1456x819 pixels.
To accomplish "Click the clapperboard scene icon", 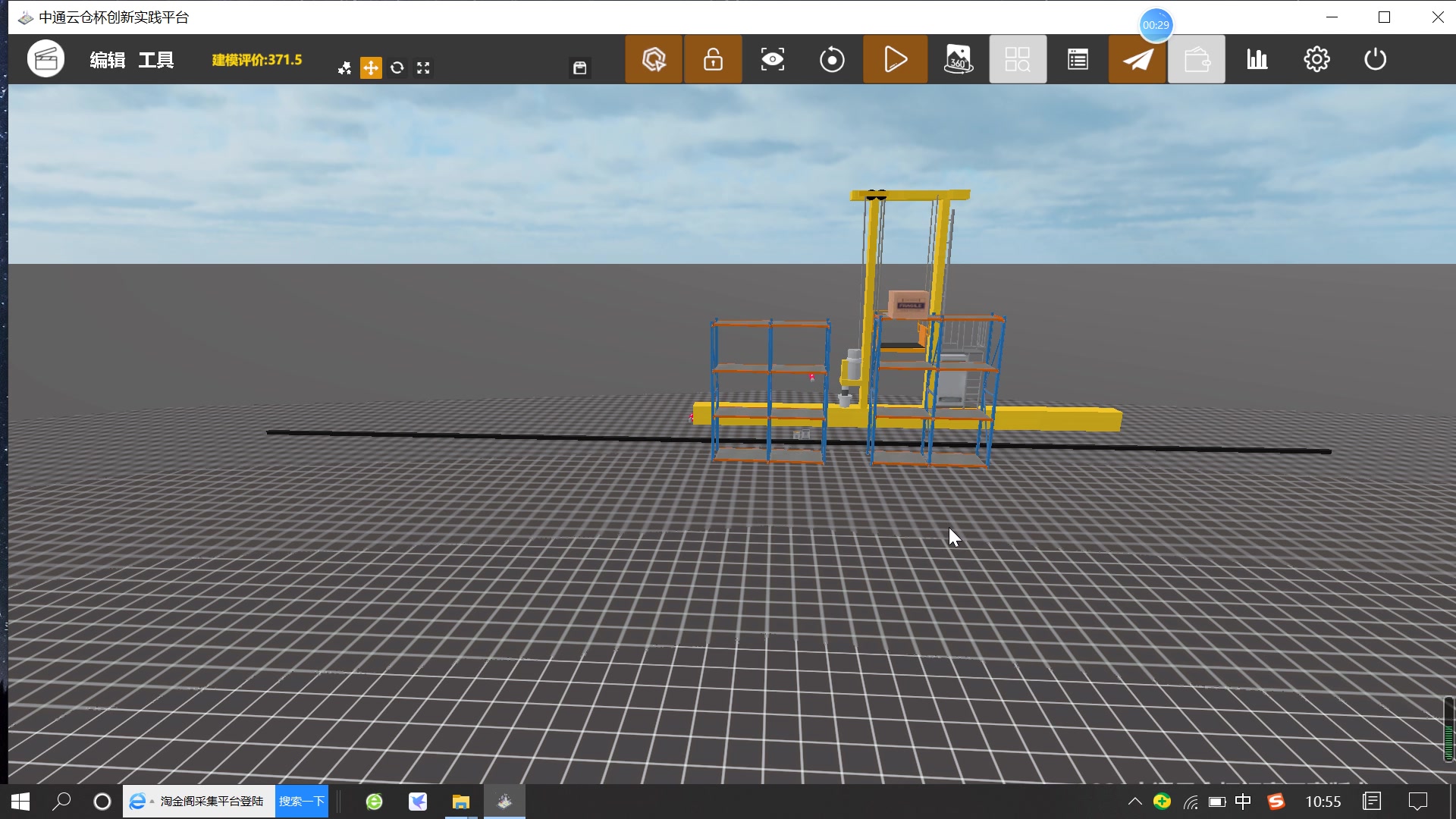I will coord(45,59).
